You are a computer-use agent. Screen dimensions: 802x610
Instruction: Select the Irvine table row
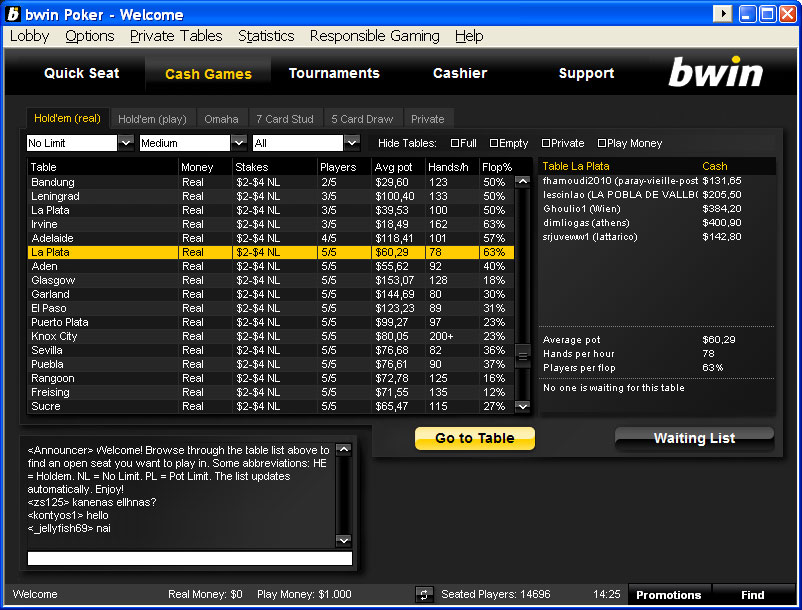pyautogui.click(x=271, y=224)
